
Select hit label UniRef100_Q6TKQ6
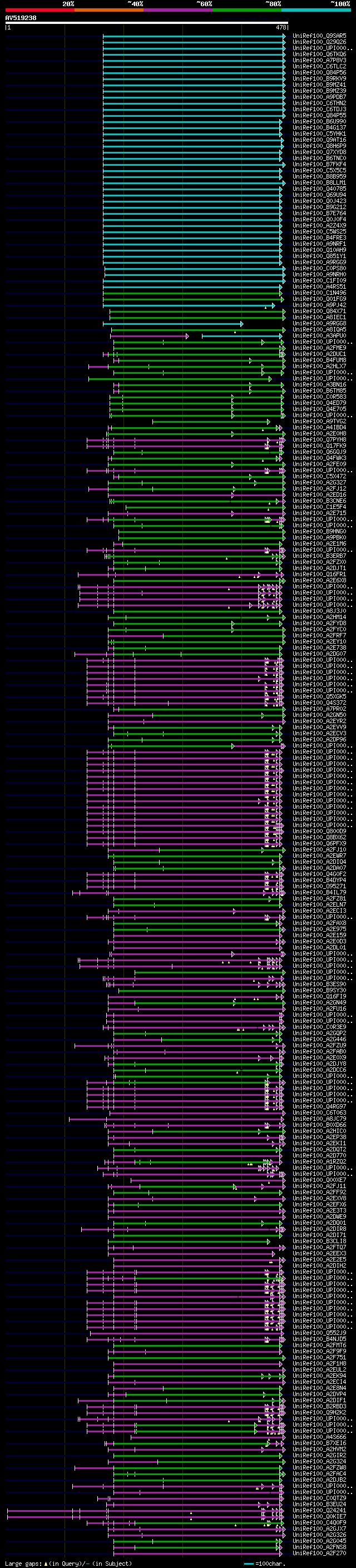(319, 54)
